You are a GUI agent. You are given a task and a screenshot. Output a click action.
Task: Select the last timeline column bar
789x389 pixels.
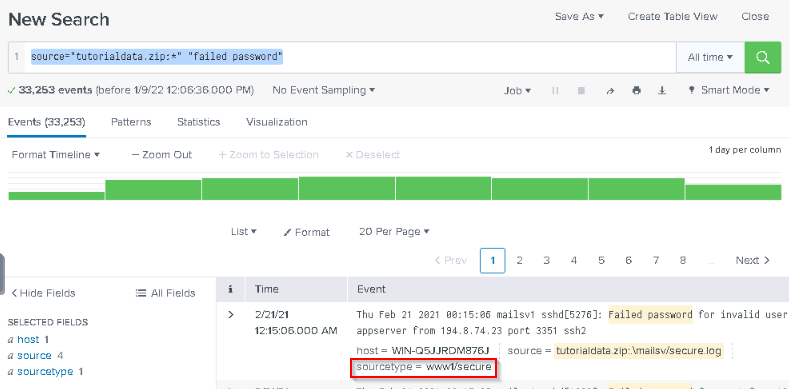[x=733, y=192]
